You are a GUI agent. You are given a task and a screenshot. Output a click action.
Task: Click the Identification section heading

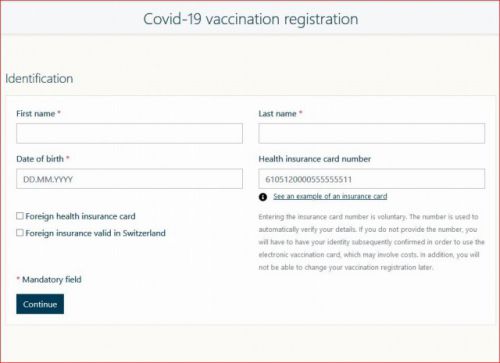click(39, 79)
